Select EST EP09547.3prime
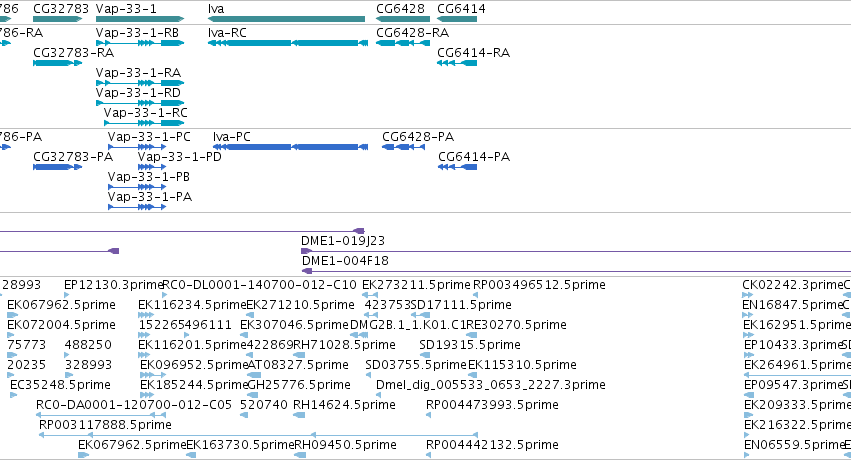The height and width of the screenshot is (460, 851). point(792,385)
